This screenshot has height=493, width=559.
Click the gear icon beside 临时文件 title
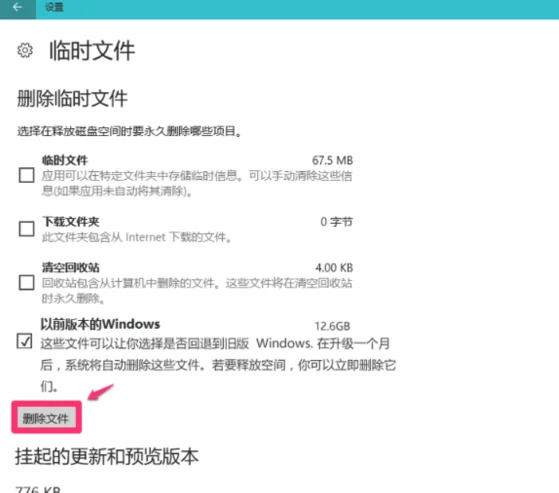pos(25,51)
